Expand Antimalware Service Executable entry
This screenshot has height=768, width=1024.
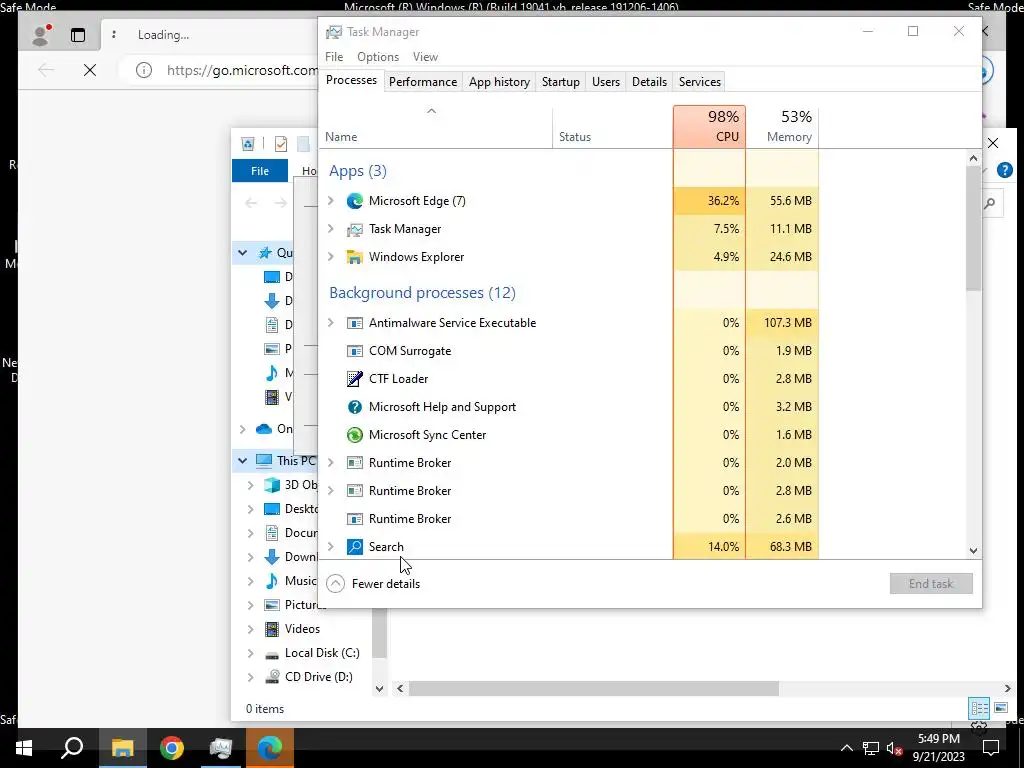(x=330, y=323)
